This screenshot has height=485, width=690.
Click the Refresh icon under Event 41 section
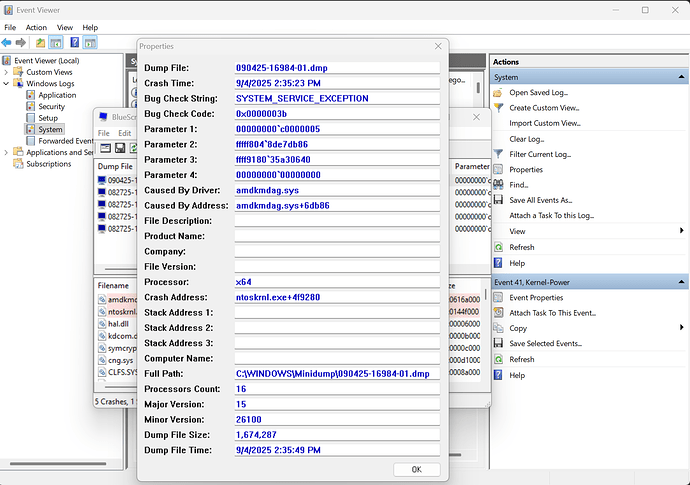(x=498, y=359)
